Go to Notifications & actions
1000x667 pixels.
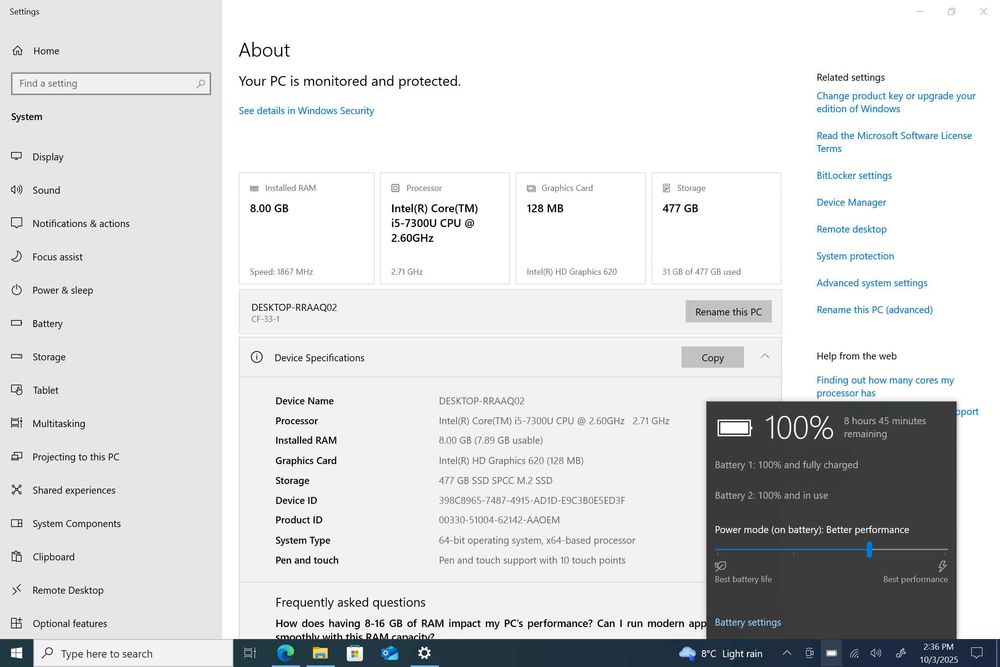click(80, 223)
